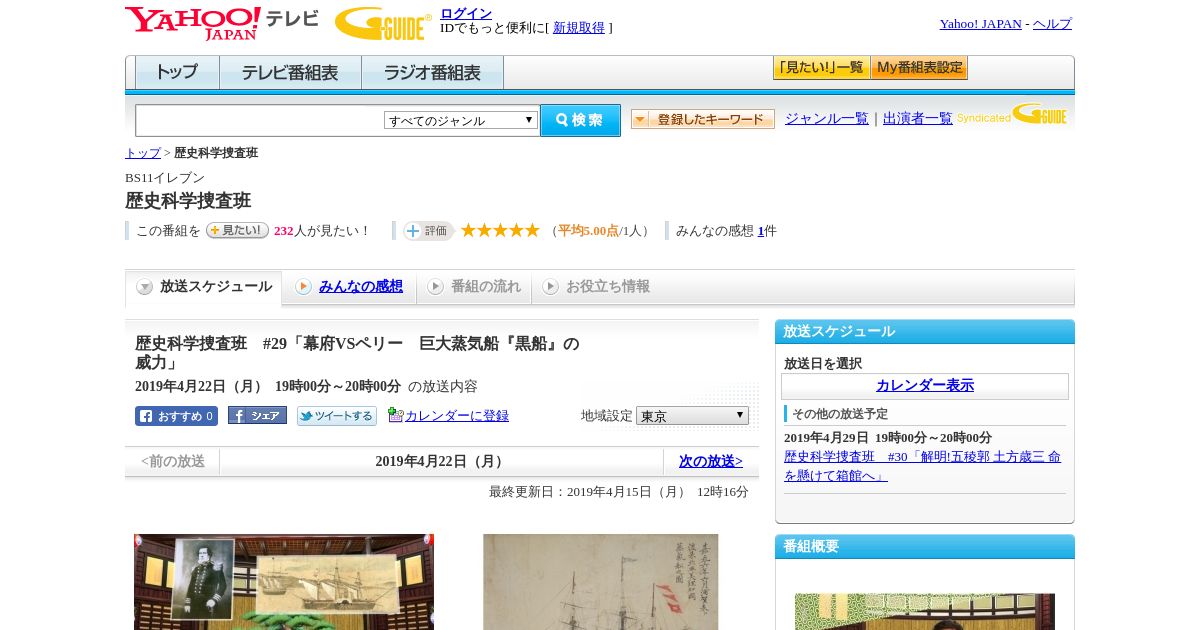The width and height of the screenshot is (1200, 630).
Task: Click the BS11イレブン channel name
Action: point(165,178)
